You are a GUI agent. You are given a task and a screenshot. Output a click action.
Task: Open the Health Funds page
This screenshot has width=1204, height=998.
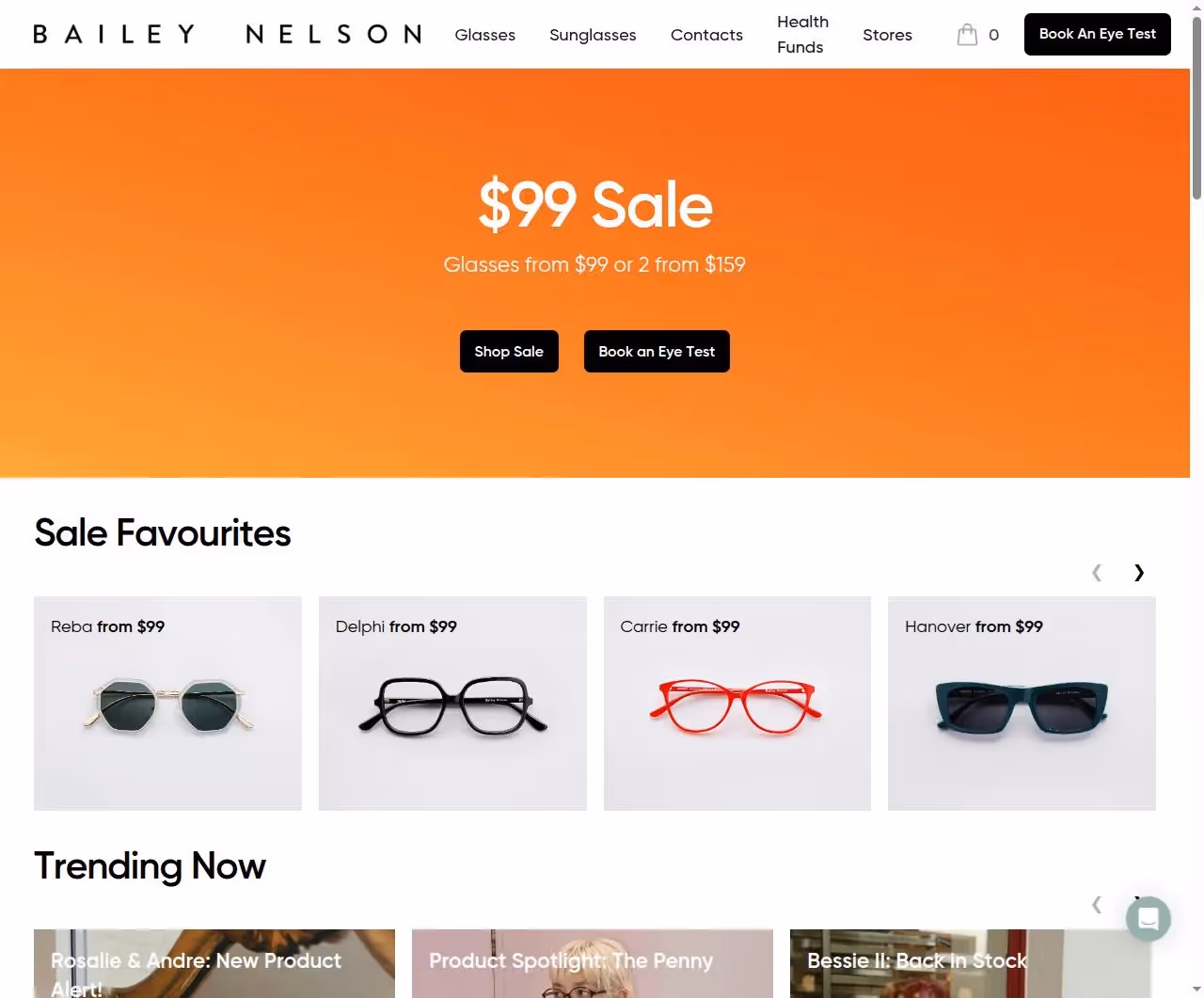802,34
